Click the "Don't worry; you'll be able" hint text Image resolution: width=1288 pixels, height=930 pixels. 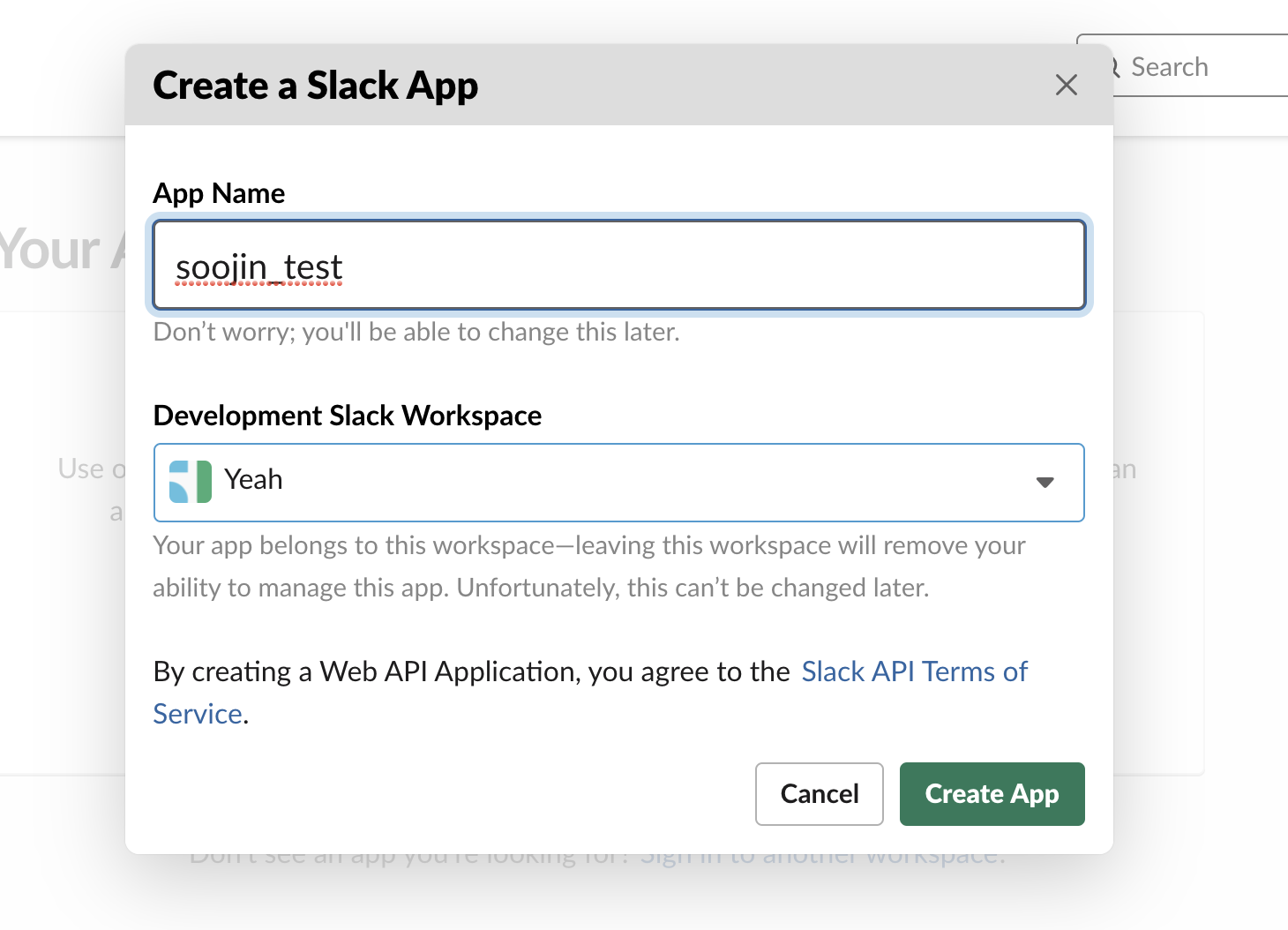[x=416, y=332]
